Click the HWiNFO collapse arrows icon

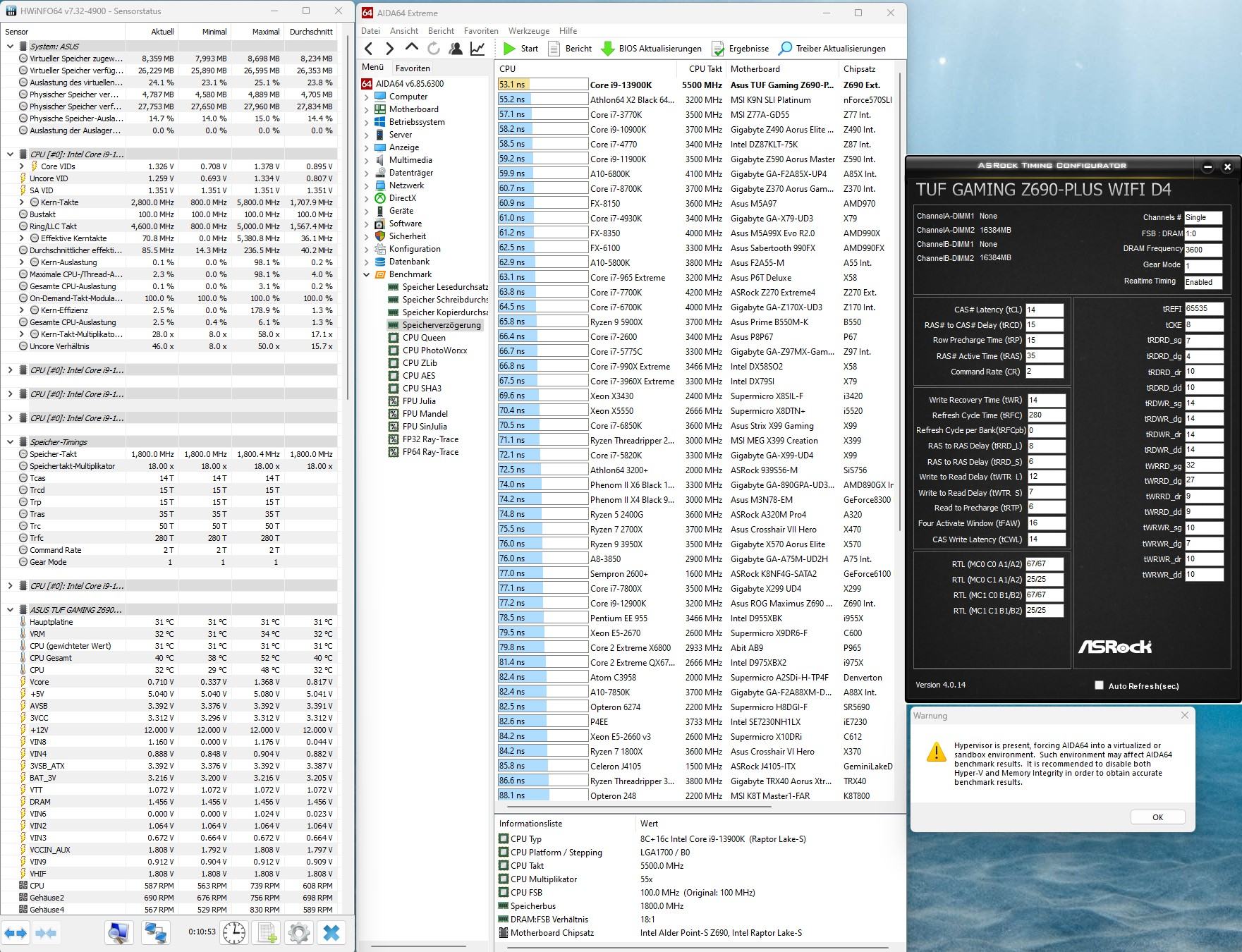pos(46,933)
